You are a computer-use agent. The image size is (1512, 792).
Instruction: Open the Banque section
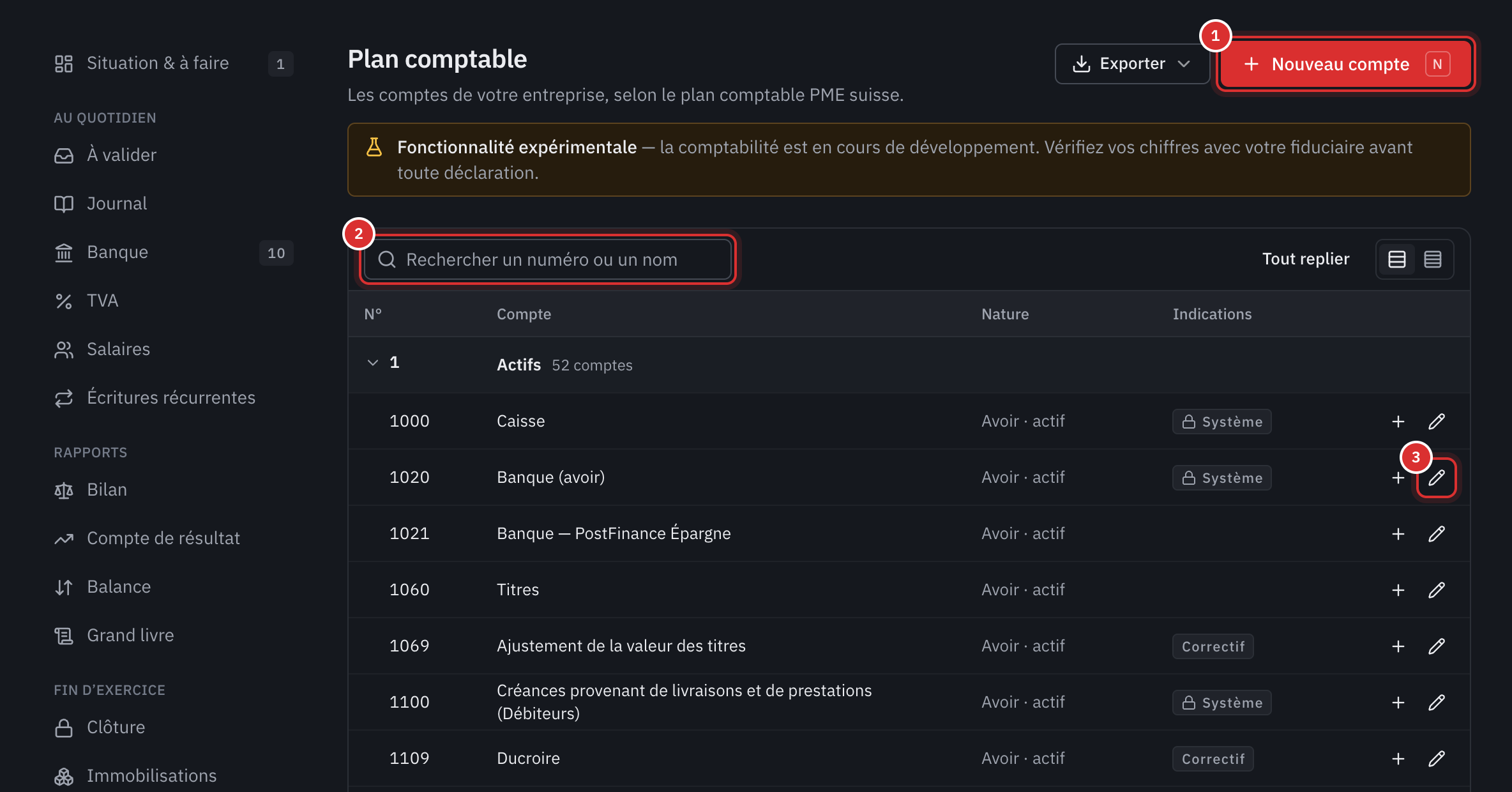click(174, 252)
